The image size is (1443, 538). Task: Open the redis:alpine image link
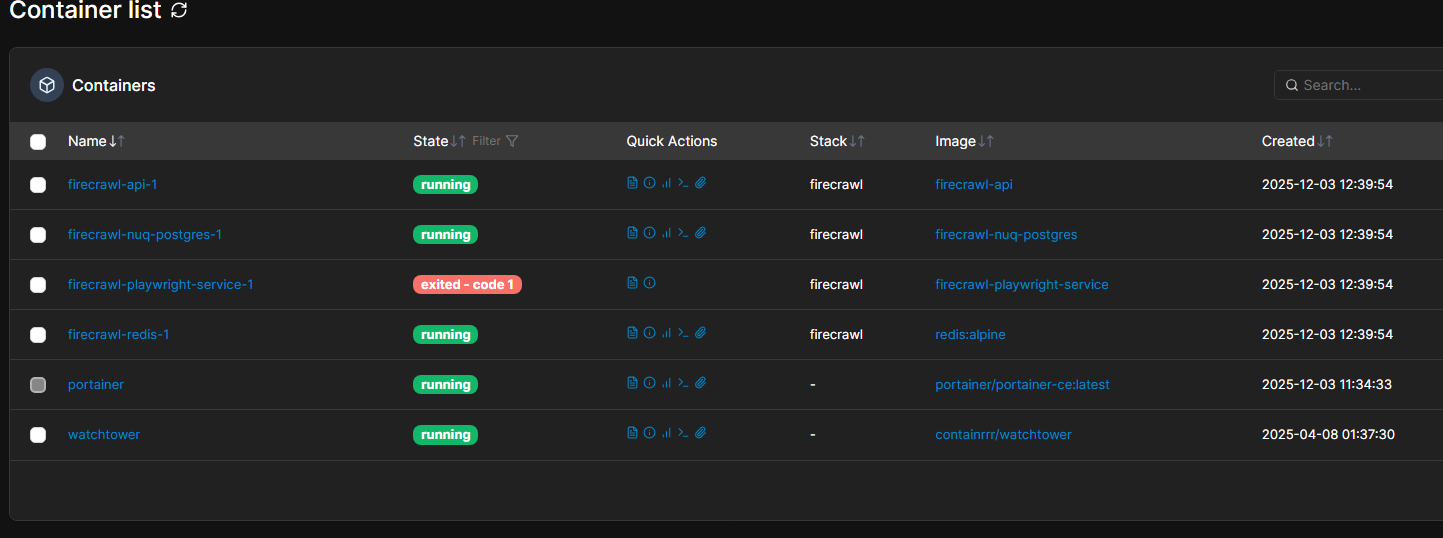tap(970, 334)
